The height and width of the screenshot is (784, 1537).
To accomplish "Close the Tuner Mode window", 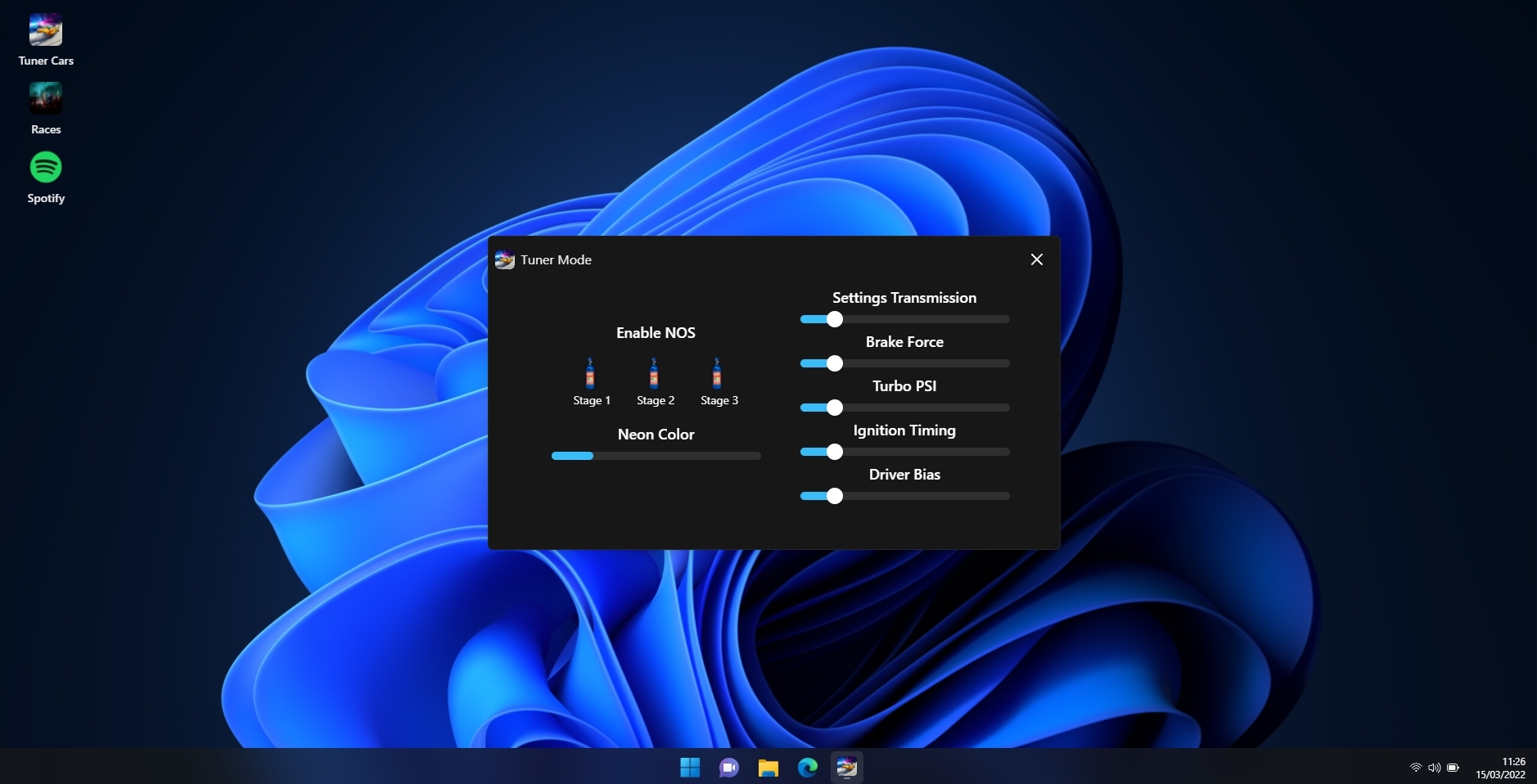I will 1037,259.
